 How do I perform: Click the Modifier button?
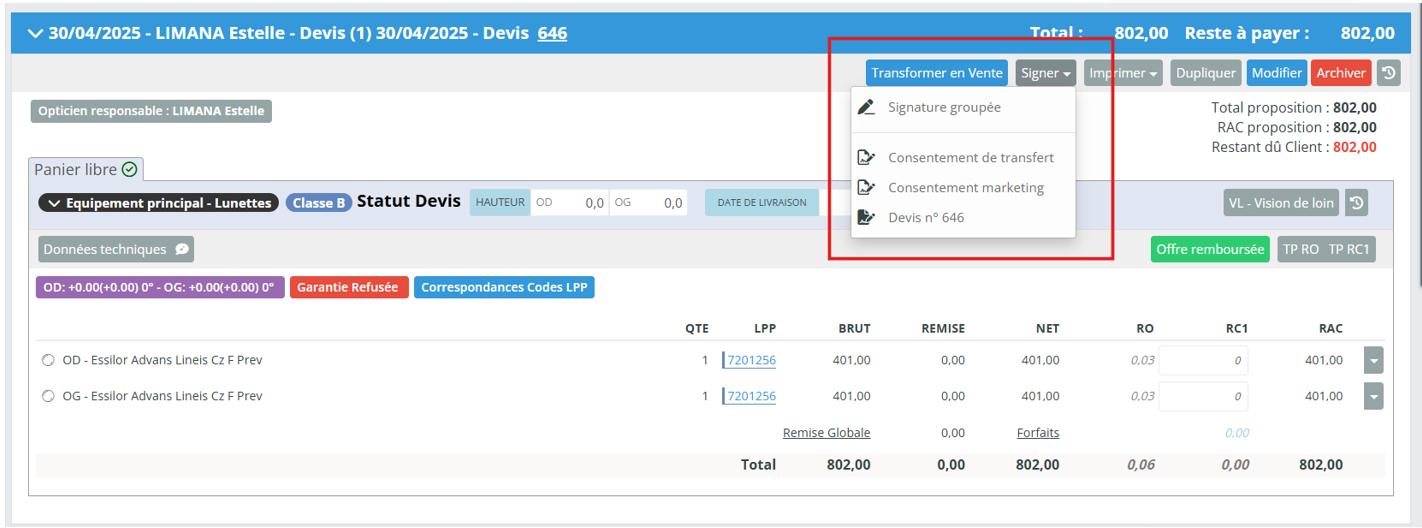click(1277, 73)
